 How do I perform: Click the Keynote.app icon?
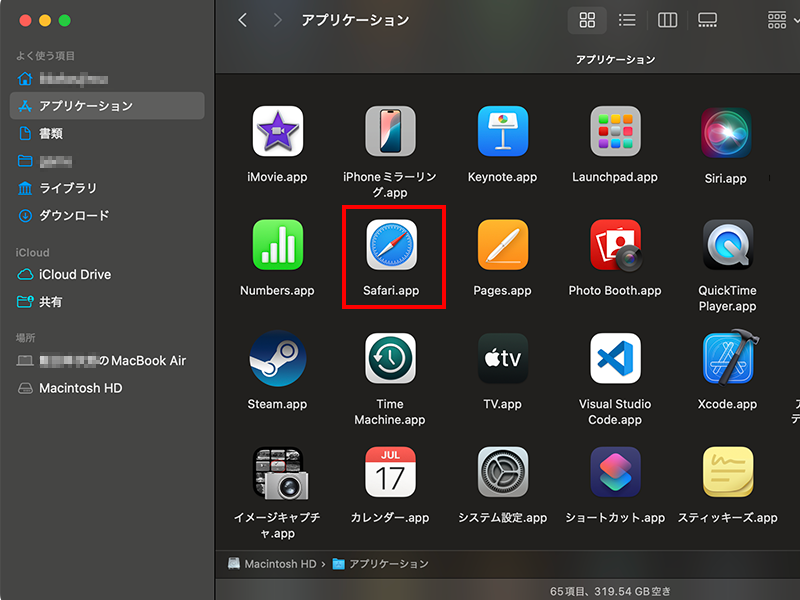pyautogui.click(x=503, y=131)
